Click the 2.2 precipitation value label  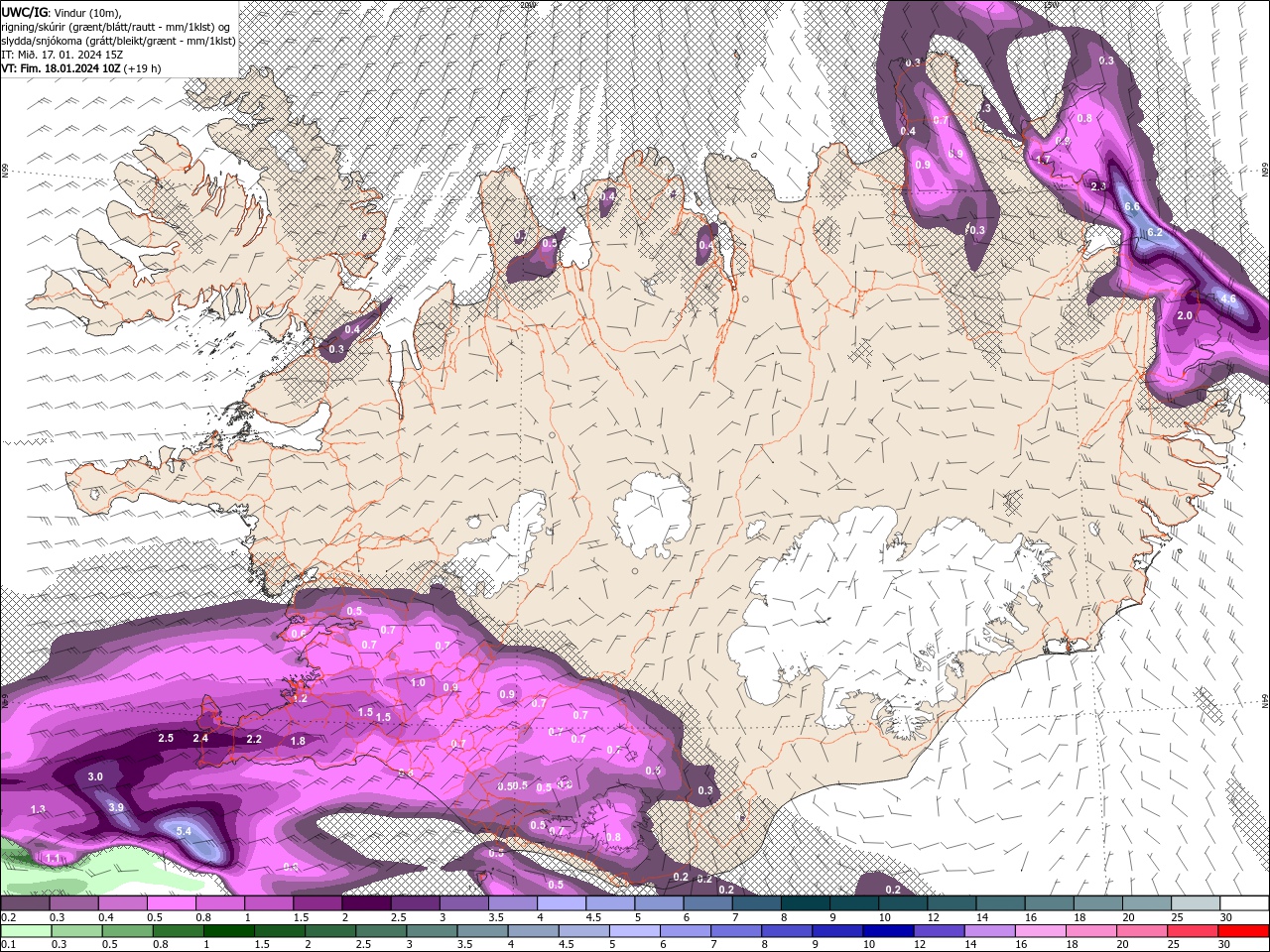tap(254, 740)
